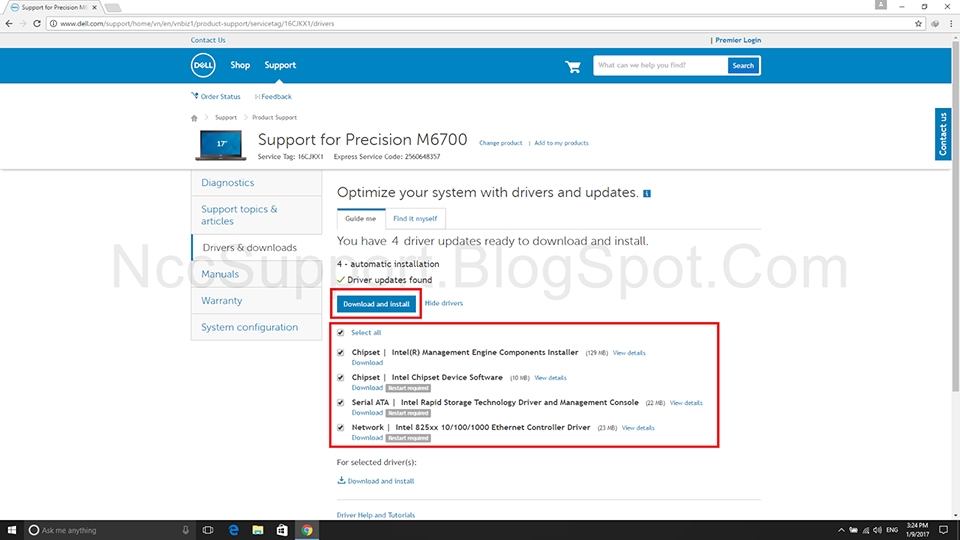View details for Intel Chipset Device Software
The height and width of the screenshot is (540, 960).
point(550,378)
